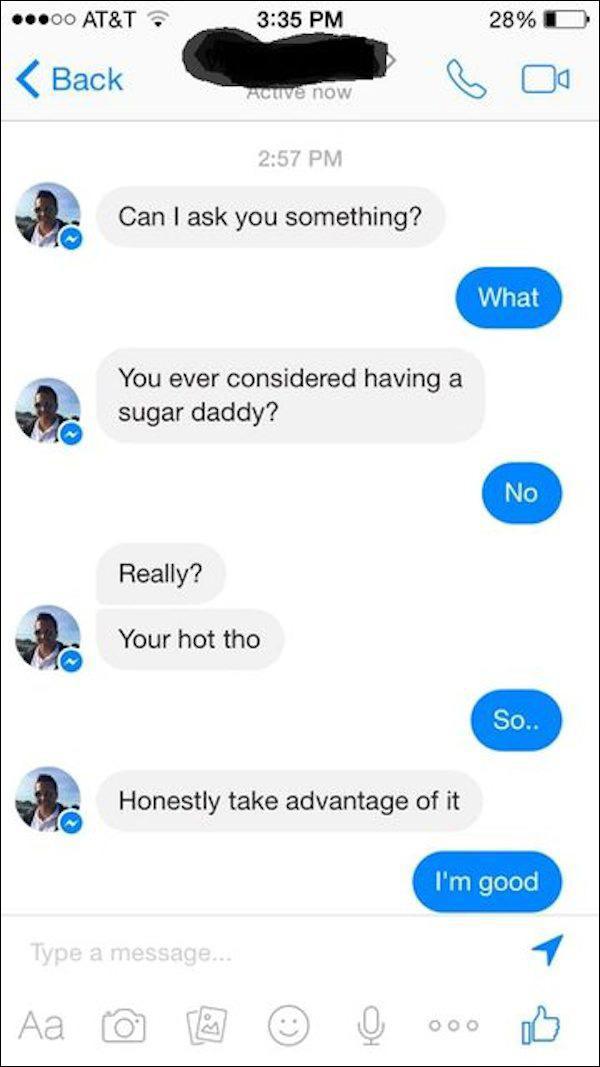Viewport: 600px width, 1067px height.
Task: Open the three-dots more options
Action: [x=454, y=1025]
